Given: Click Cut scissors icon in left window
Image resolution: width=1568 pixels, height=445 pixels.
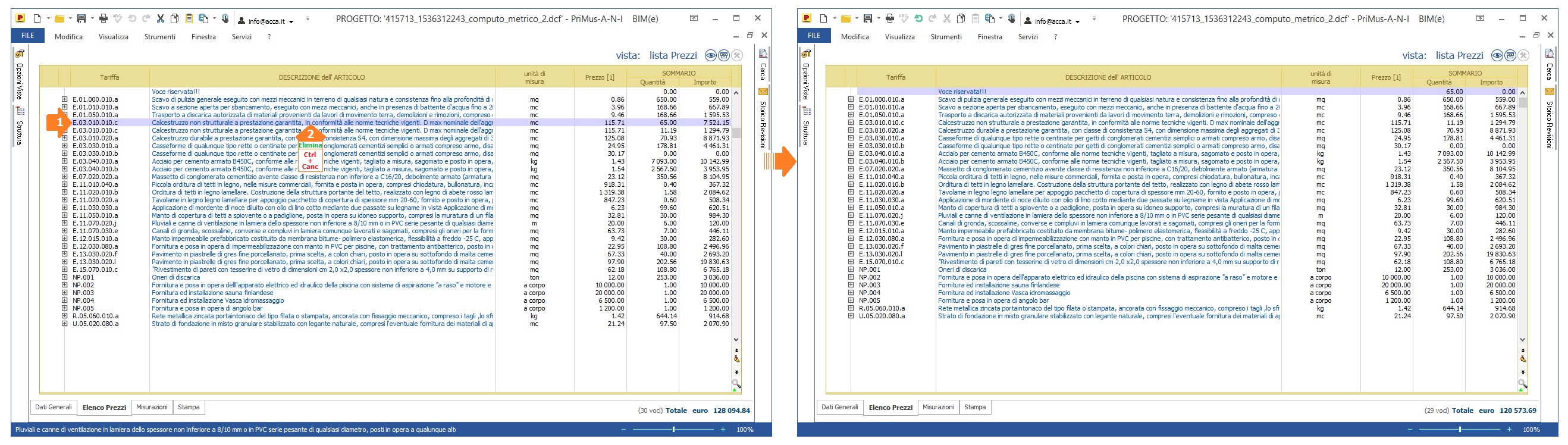Looking at the screenshot, I should coord(161,18).
